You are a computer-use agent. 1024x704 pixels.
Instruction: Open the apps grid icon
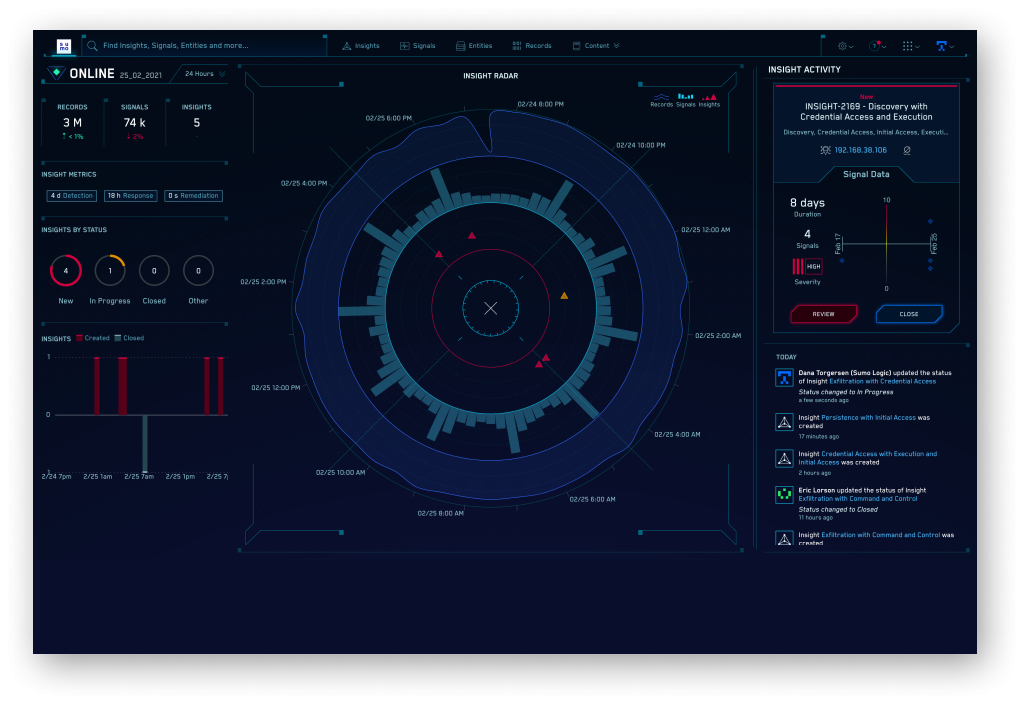908,45
